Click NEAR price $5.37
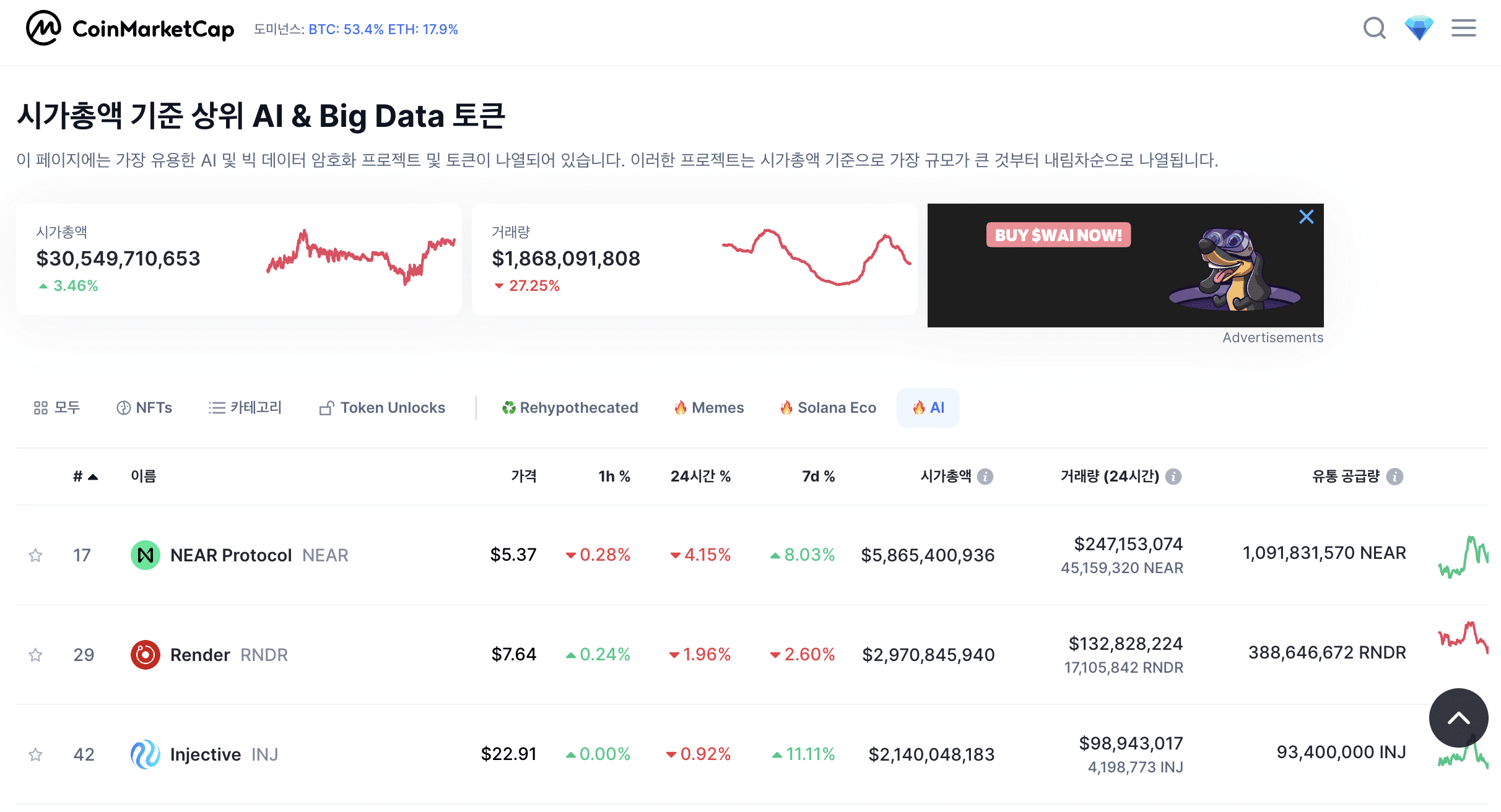Screen dimensions: 1501x812 [513, 555]
